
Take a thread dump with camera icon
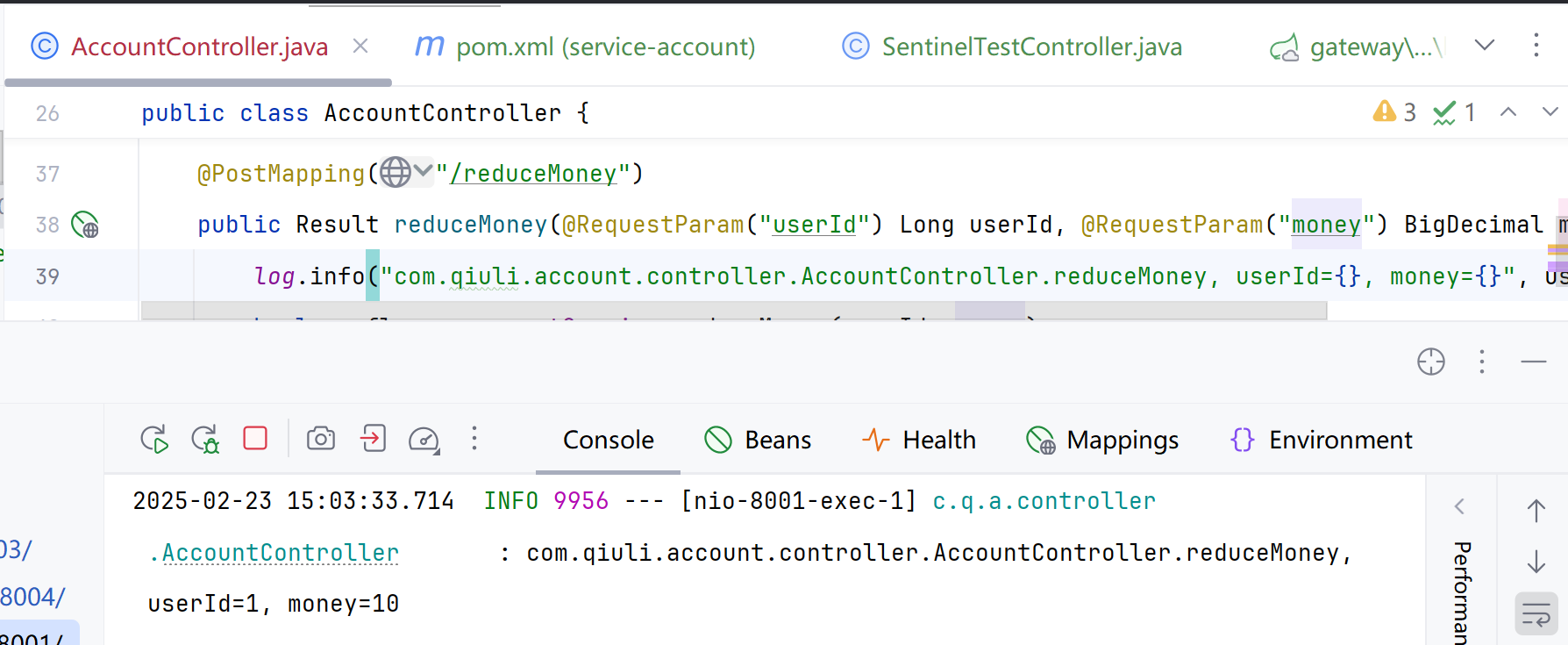321,438
